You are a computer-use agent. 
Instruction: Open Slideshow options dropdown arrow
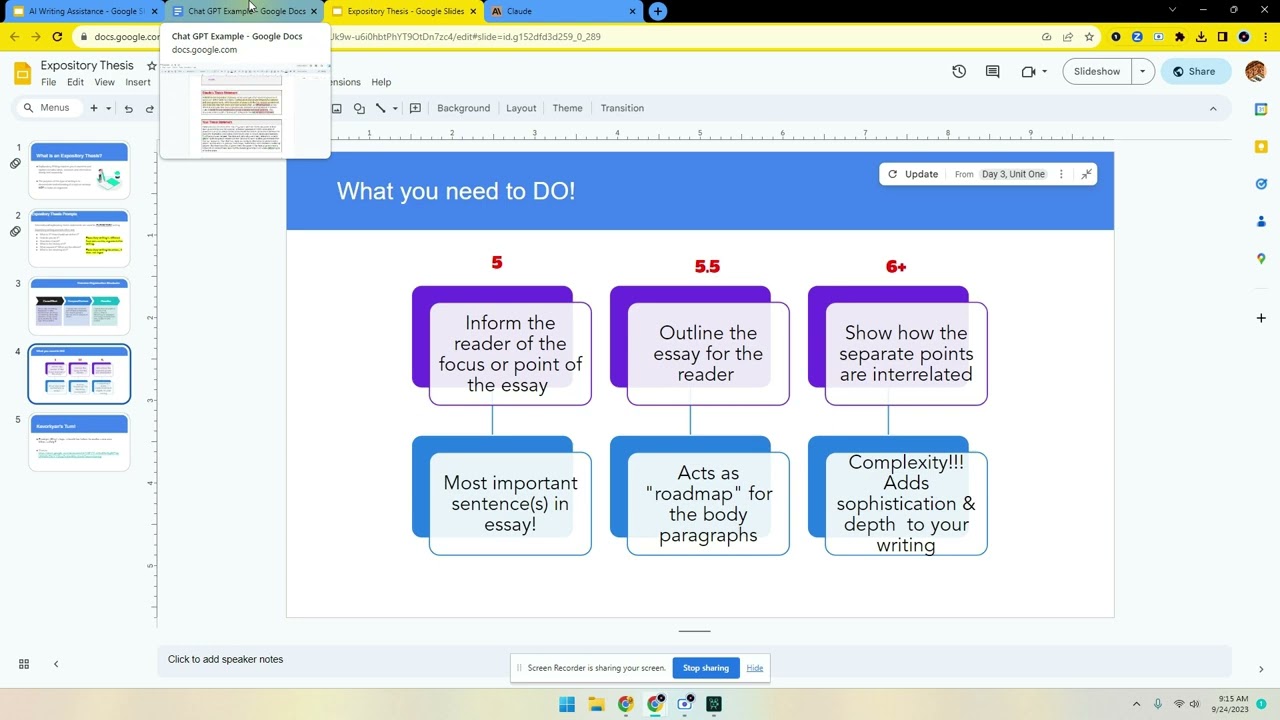1143,72
